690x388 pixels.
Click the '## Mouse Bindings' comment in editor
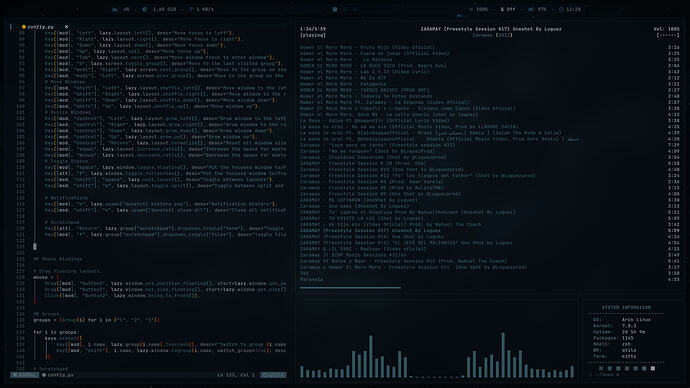58,259
